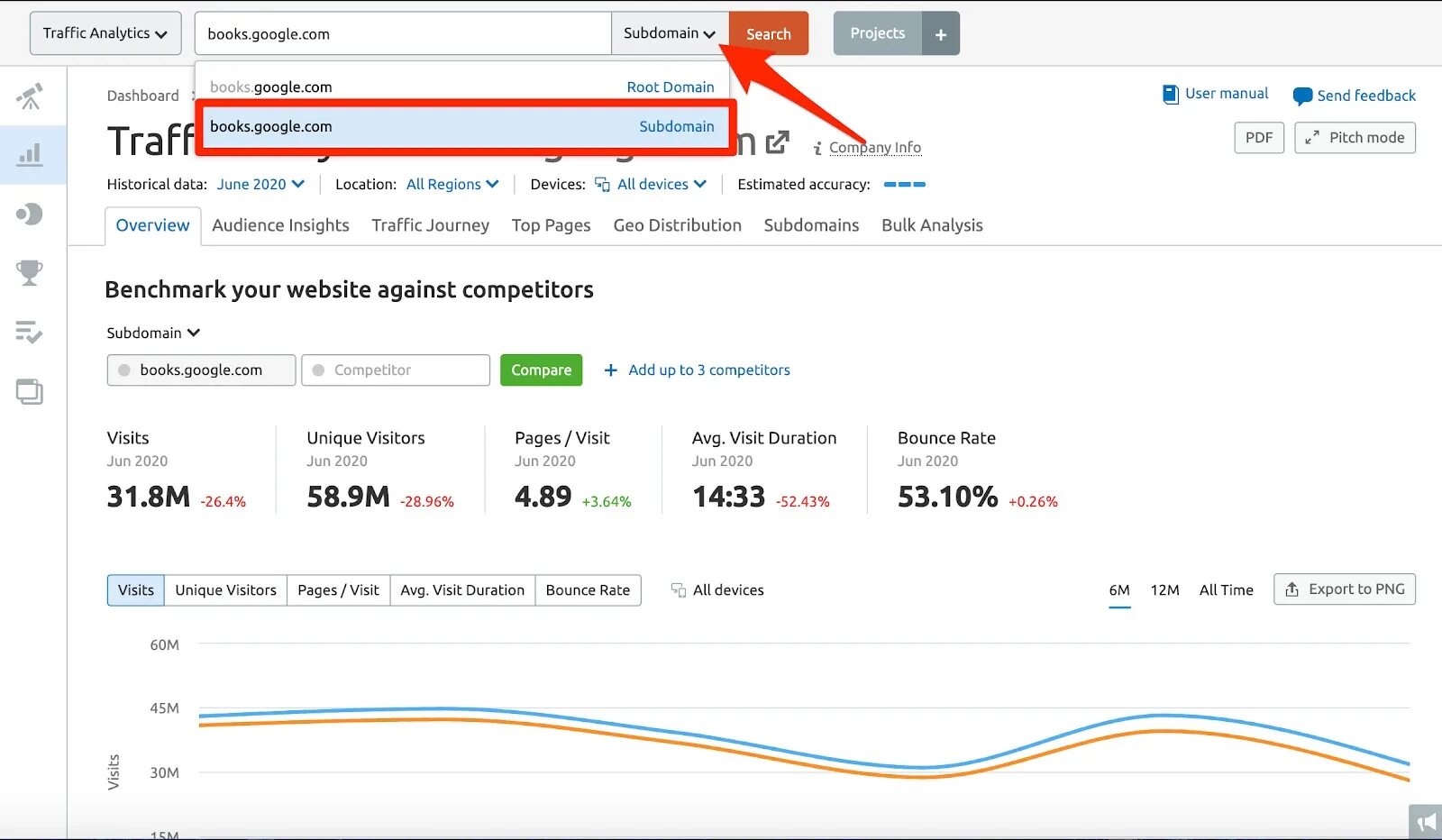Click Send feedback link

1355,96
